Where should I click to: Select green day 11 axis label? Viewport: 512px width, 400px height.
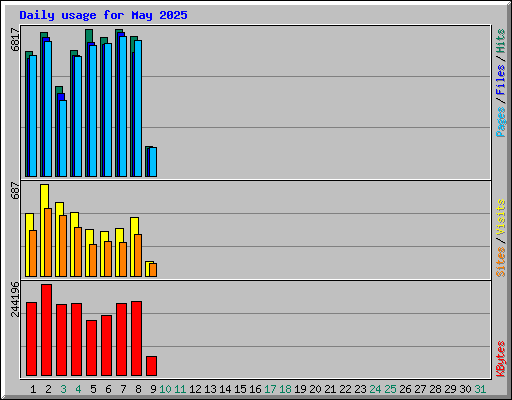point(180,389)
